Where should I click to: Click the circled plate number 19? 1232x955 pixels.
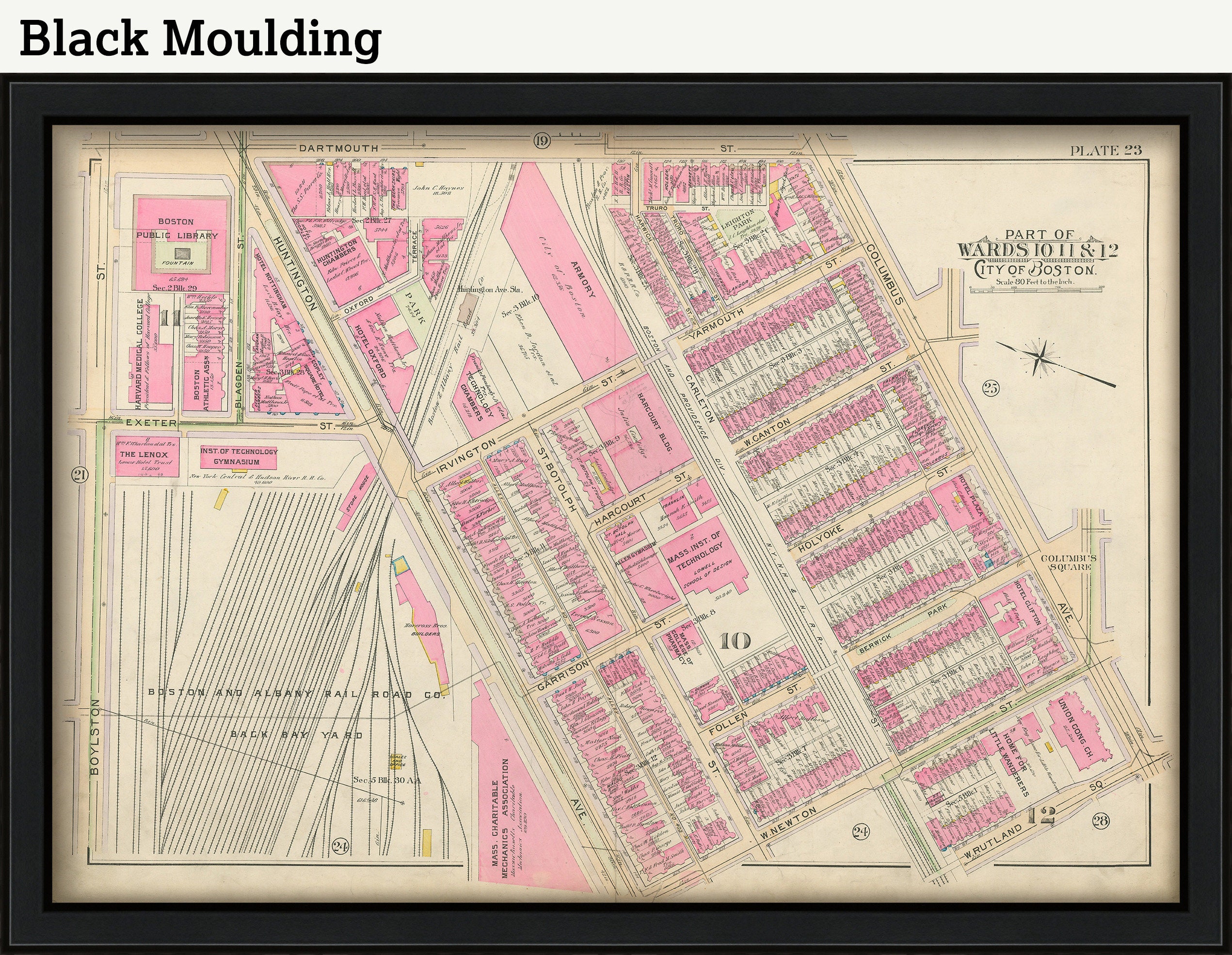point(541,141)
